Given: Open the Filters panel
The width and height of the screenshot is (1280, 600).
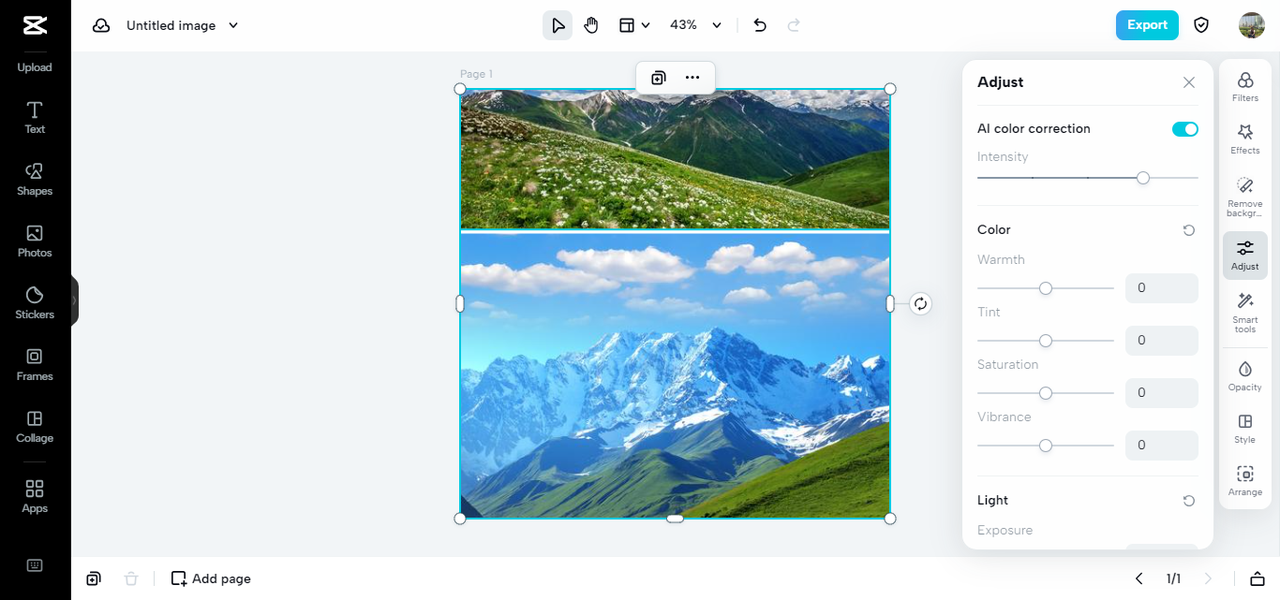Looking at the screenshot, I should [x=1245, y=86].
